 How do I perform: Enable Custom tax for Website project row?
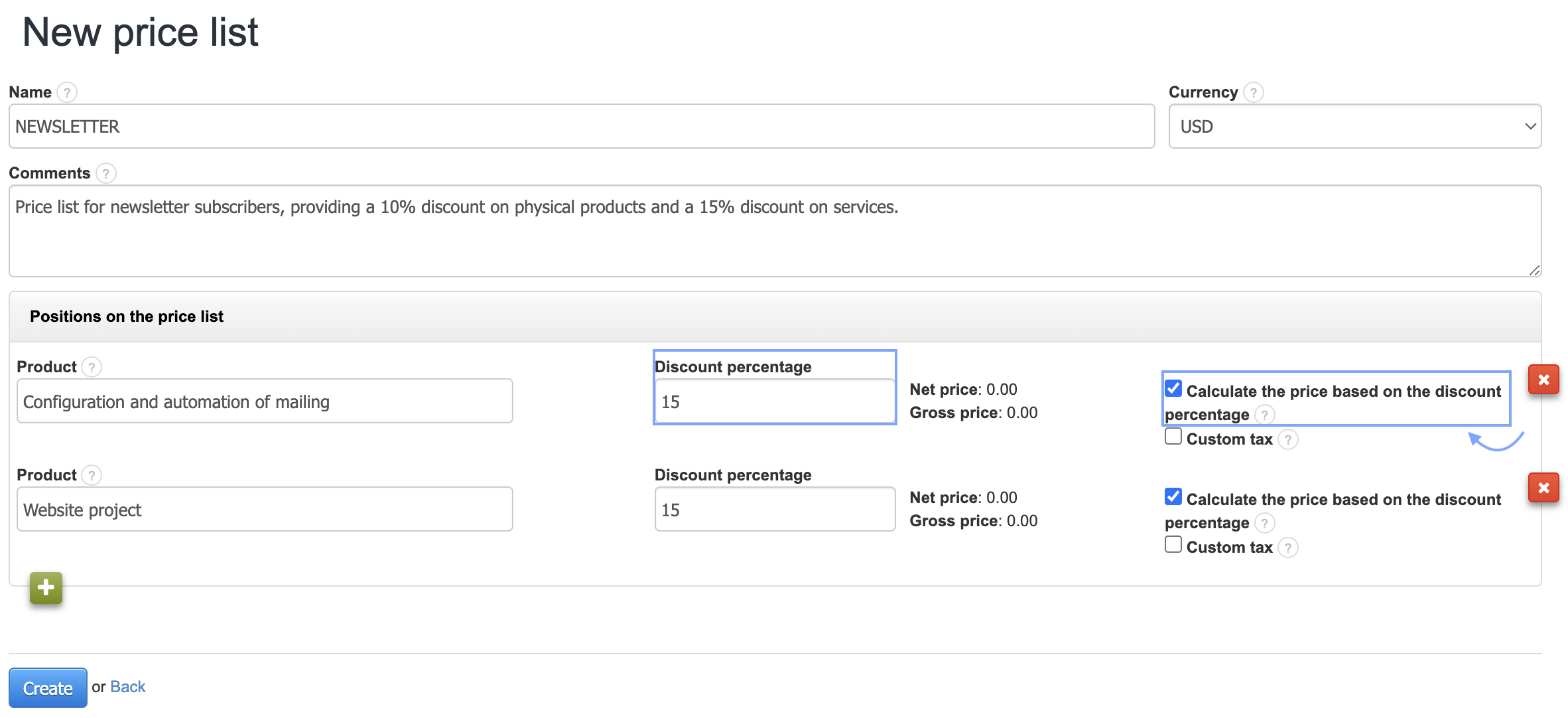[1173, 545]
